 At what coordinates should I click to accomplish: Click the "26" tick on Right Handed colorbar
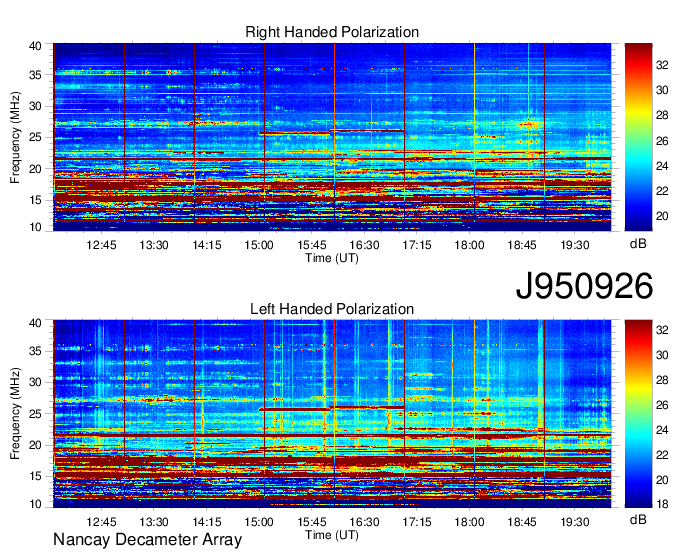[662, 141]
